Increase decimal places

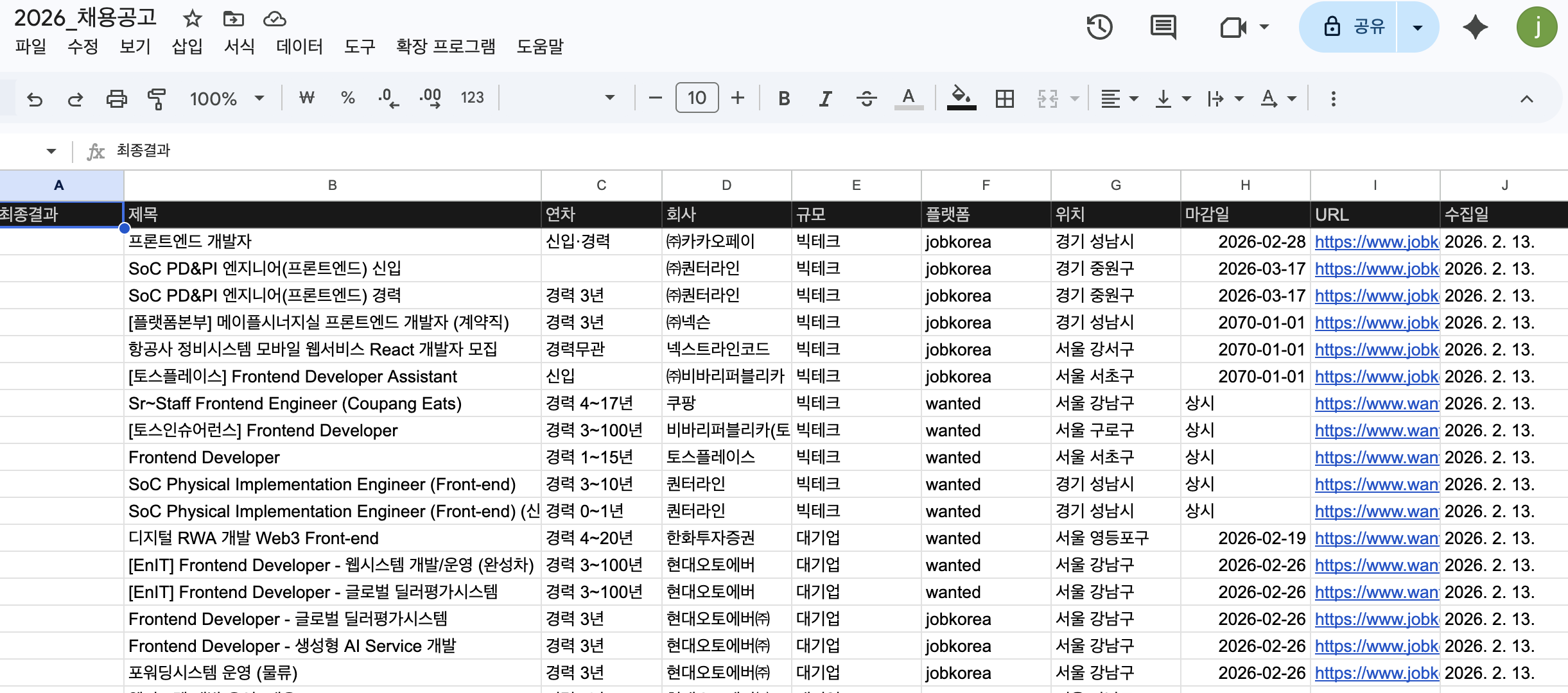click(430, 98)
